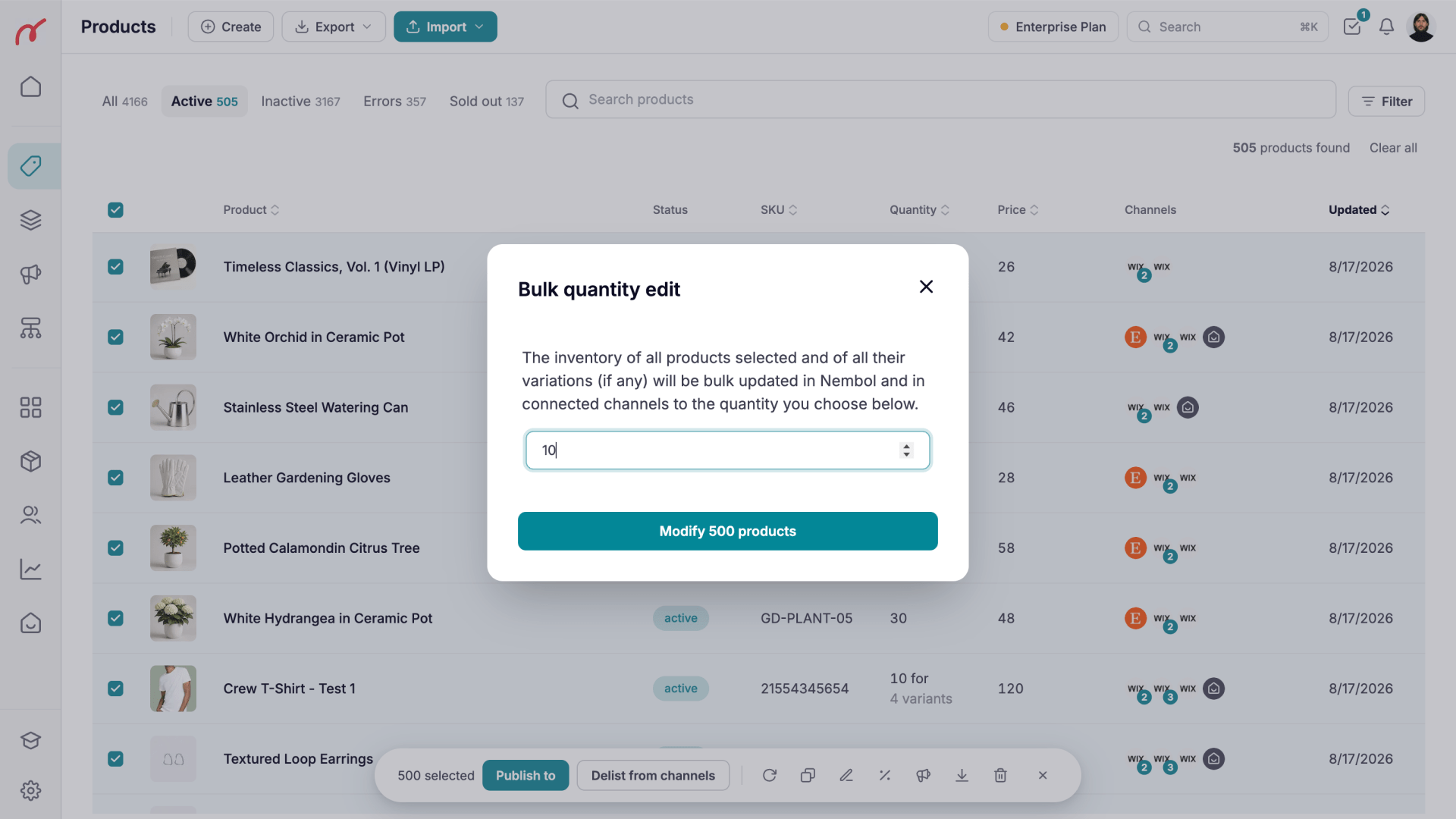
Task: Click the trash icon in the selection bar
Action: coord(1000,775)
